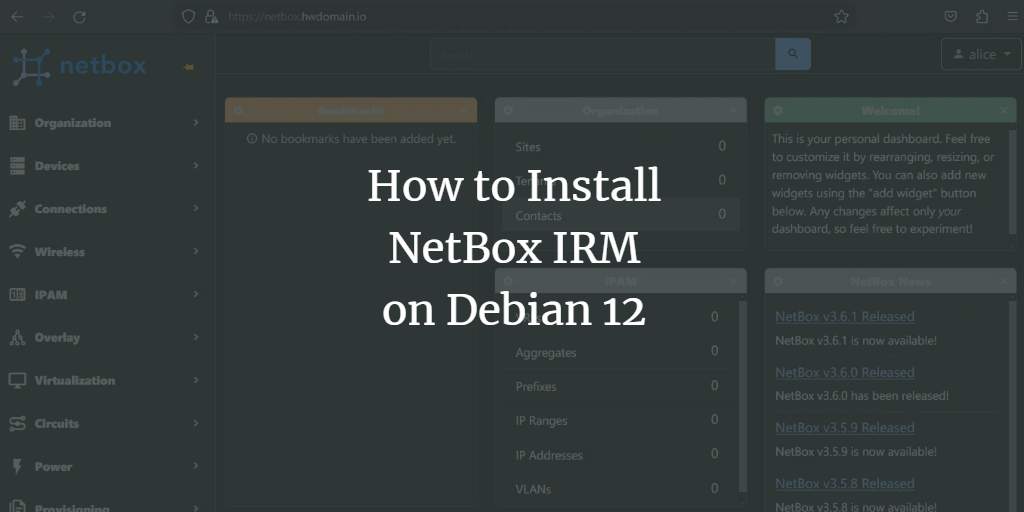Expand the Devices menu chevron
This screenshot has width=1024, height=512.
pos(195,165)
